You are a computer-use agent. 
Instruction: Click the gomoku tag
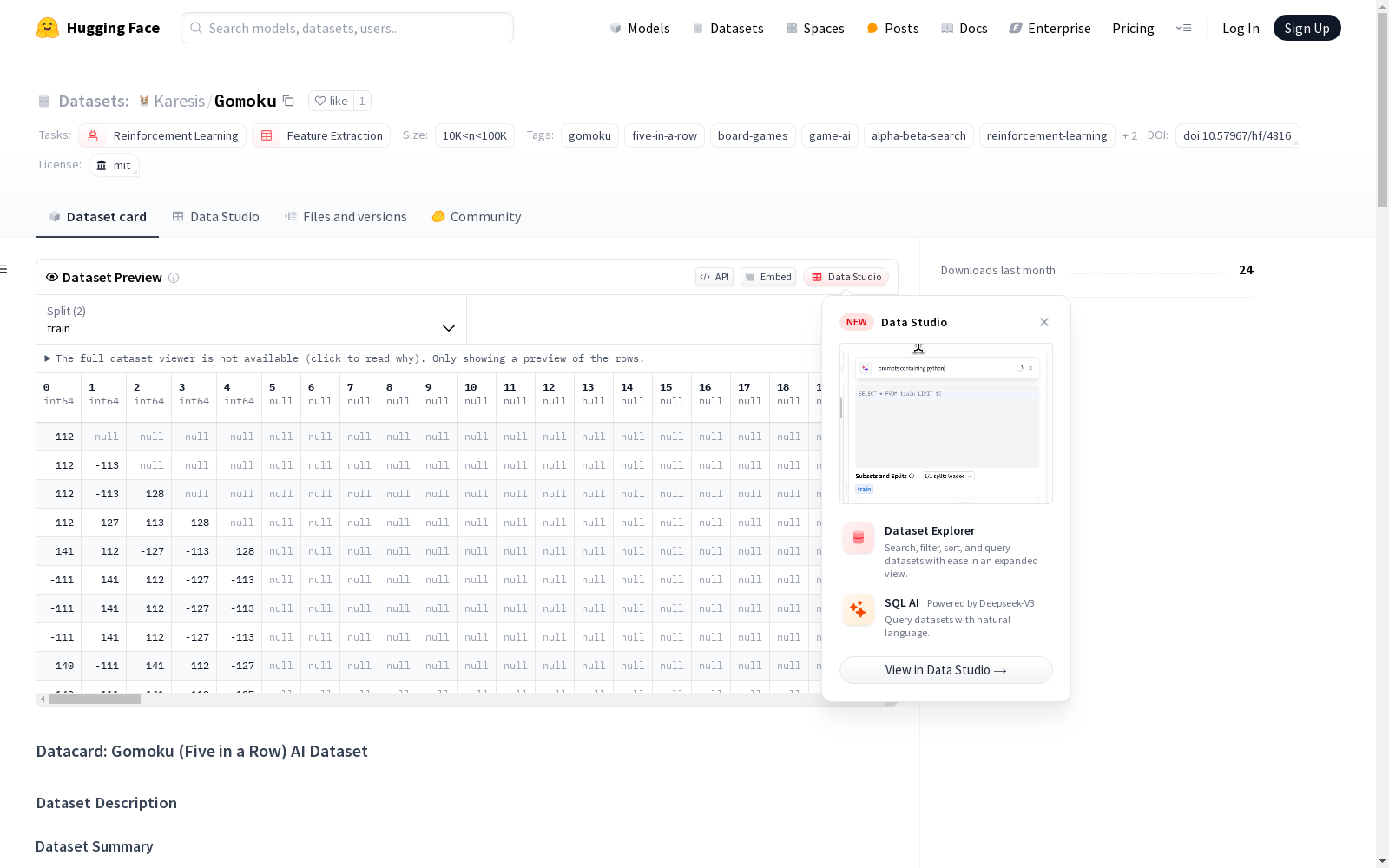(589, 135)
